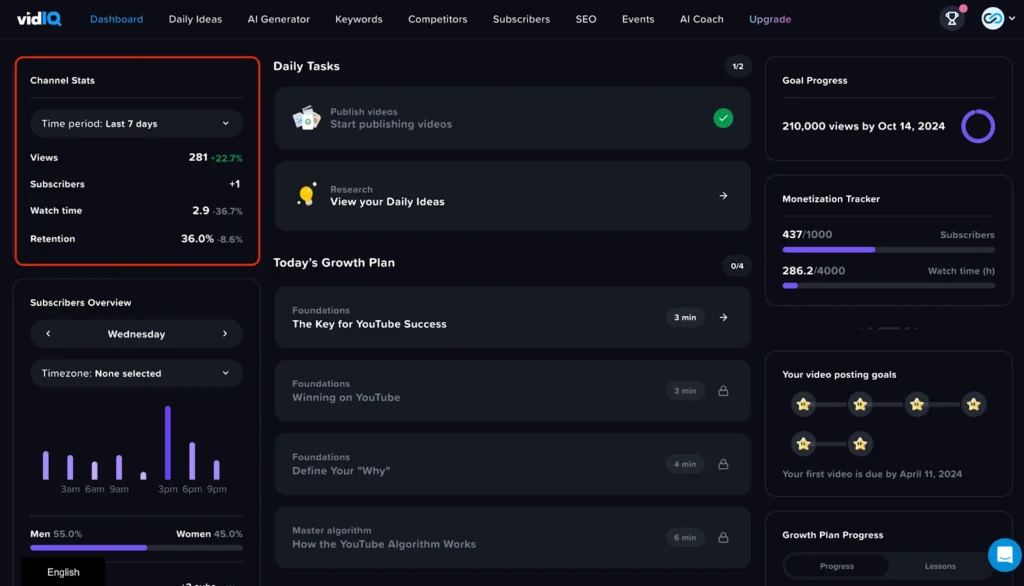
Task: Click the Goal Progress circular ring icon
Action: coord(978,126)
